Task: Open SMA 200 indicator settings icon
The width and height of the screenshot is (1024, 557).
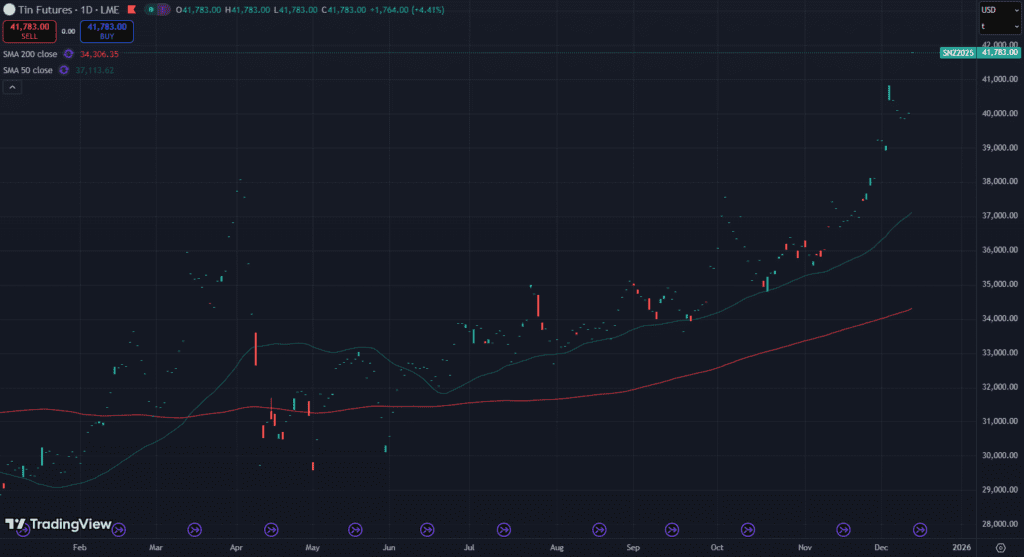Action: pos(68,54)
